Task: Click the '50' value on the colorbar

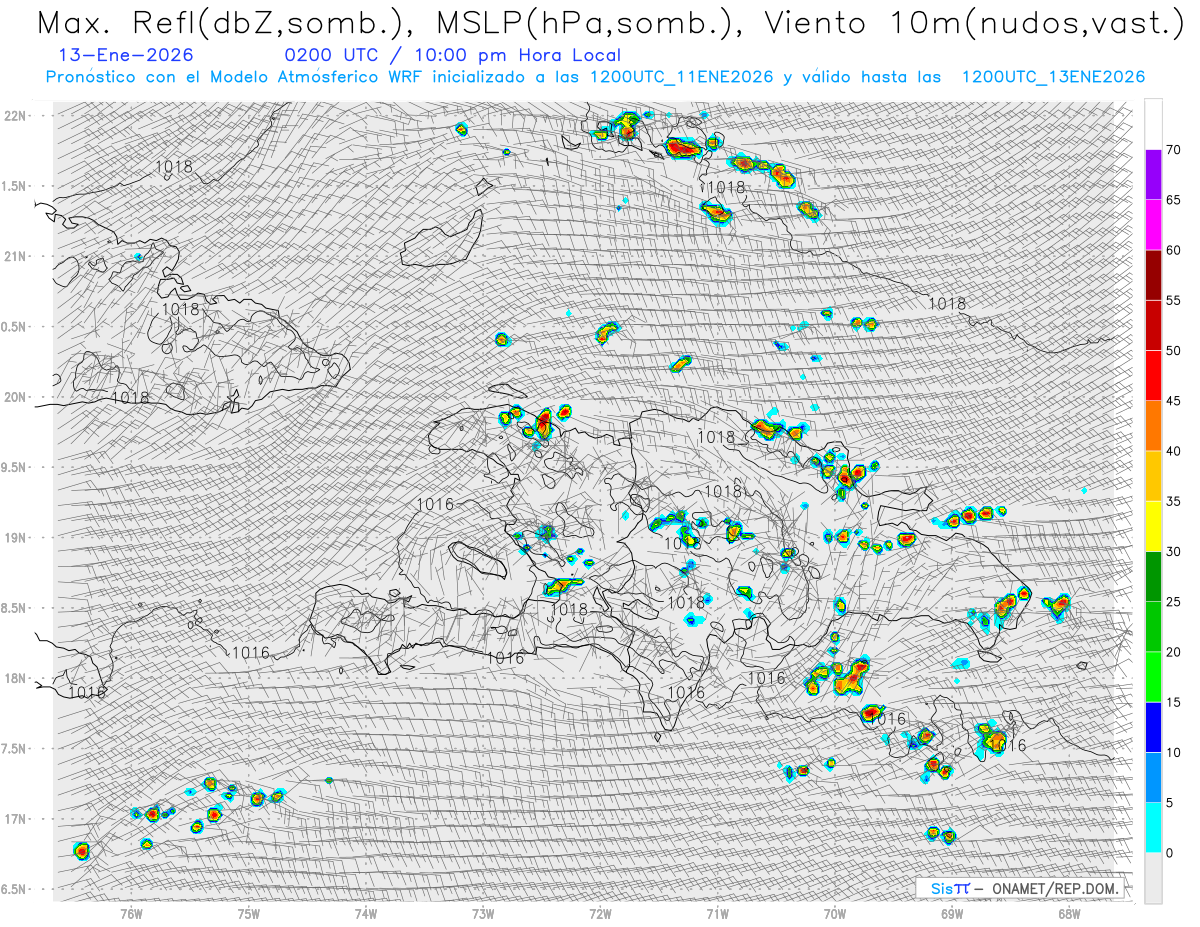Action: (1174, 351)
